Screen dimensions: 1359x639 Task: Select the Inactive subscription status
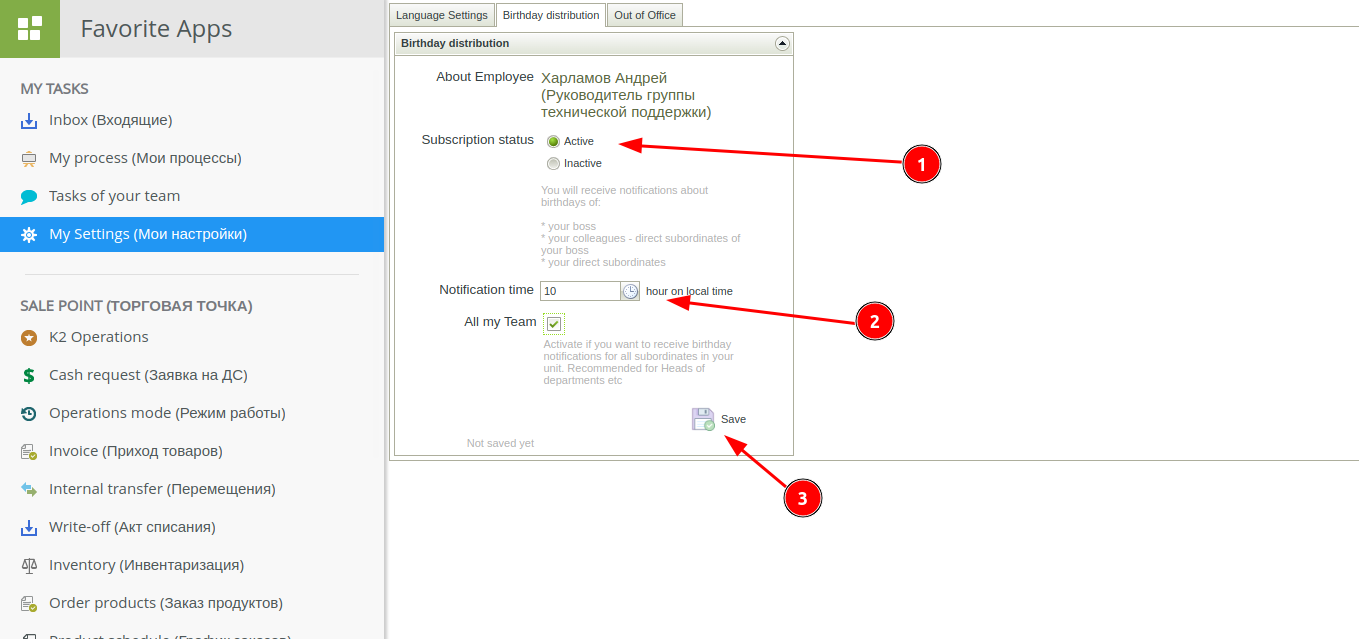pos(553,163)
